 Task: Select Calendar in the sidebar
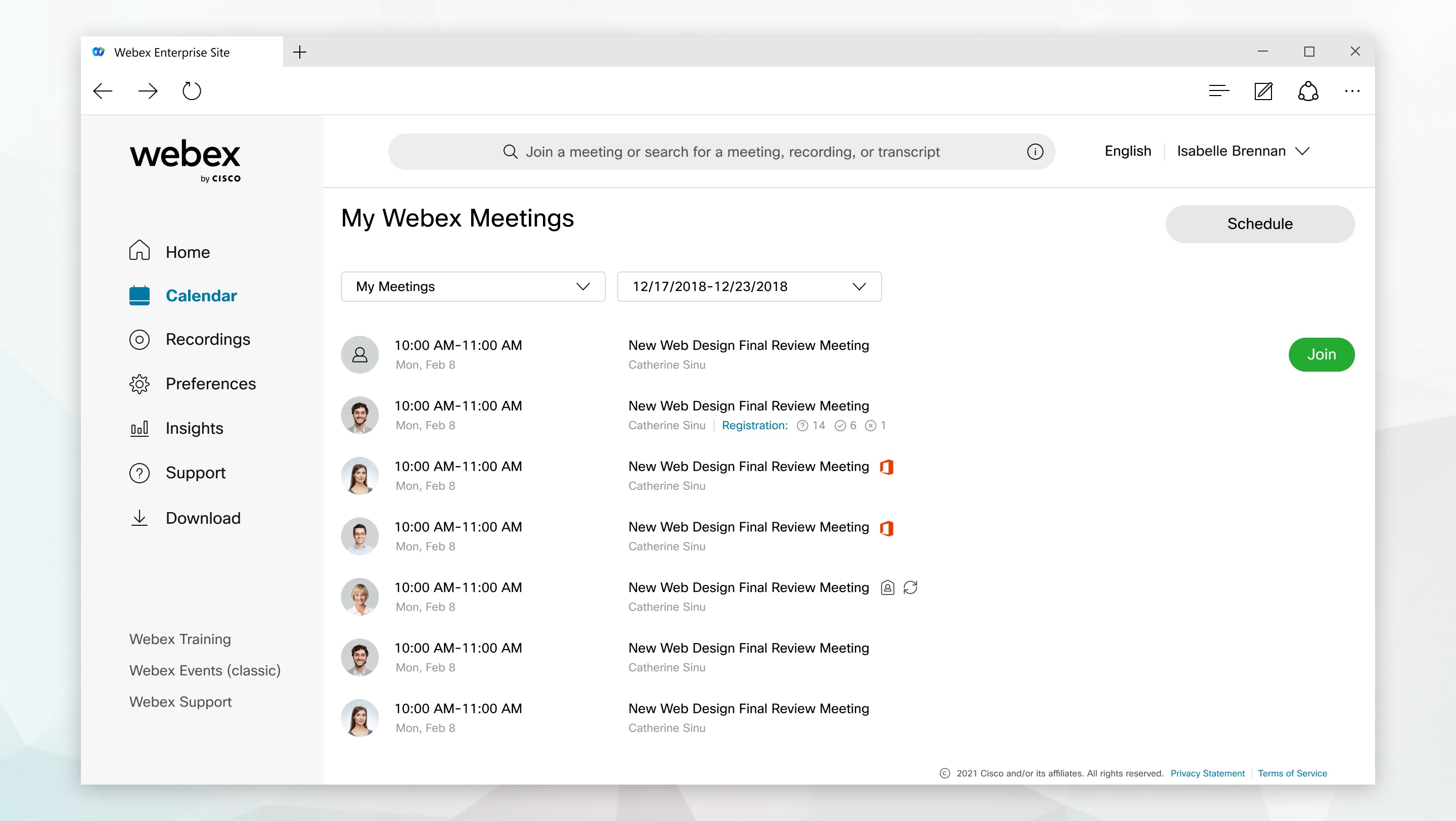[x=201, y=296]
